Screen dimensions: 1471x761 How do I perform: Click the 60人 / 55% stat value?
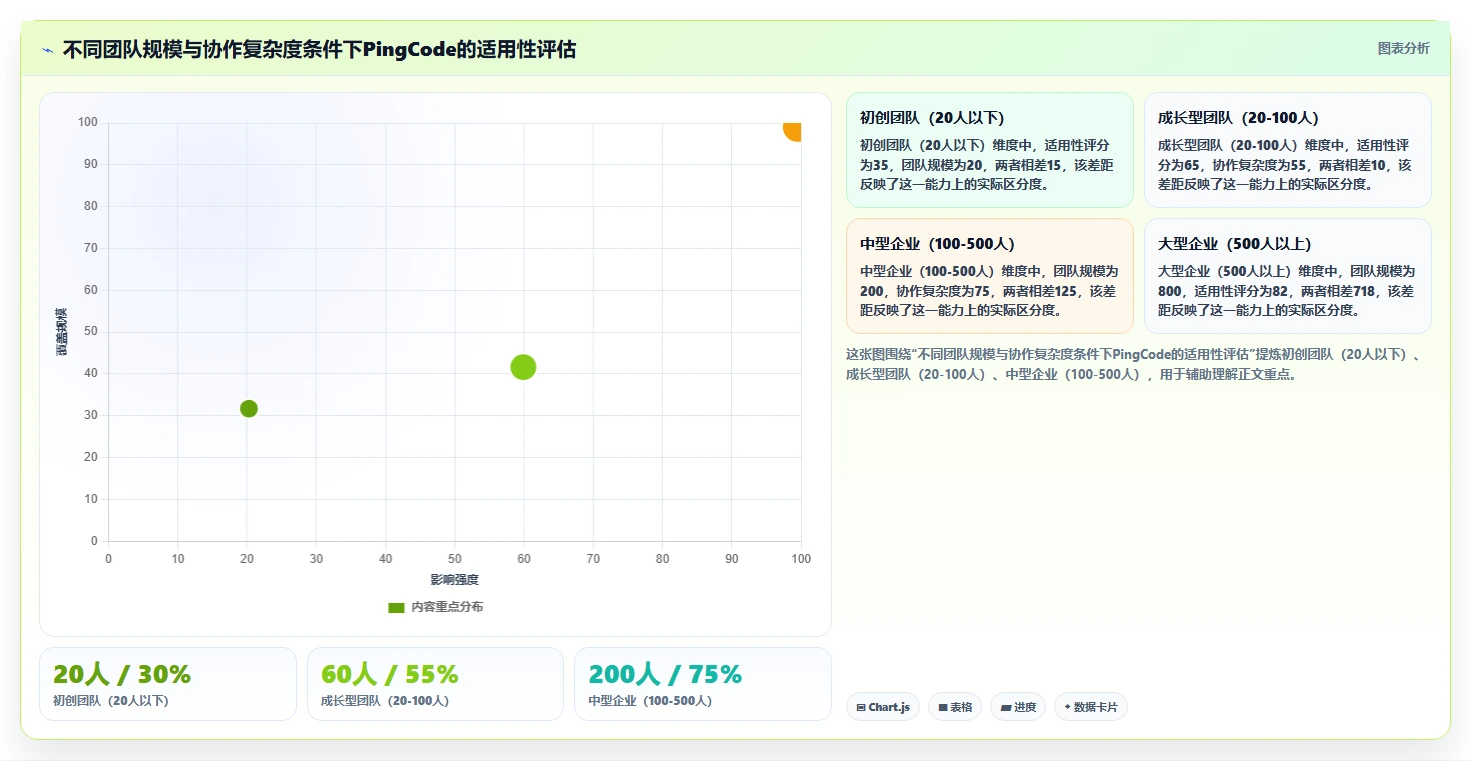click(x=390, y=674)
